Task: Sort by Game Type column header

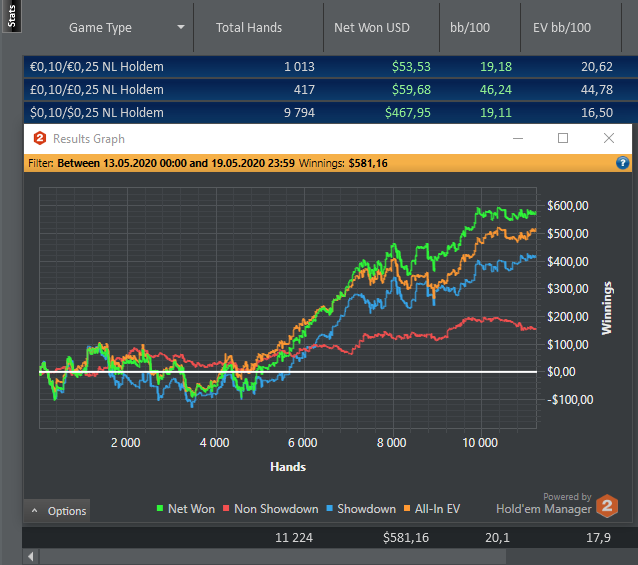Action: (x=100, y=27)
